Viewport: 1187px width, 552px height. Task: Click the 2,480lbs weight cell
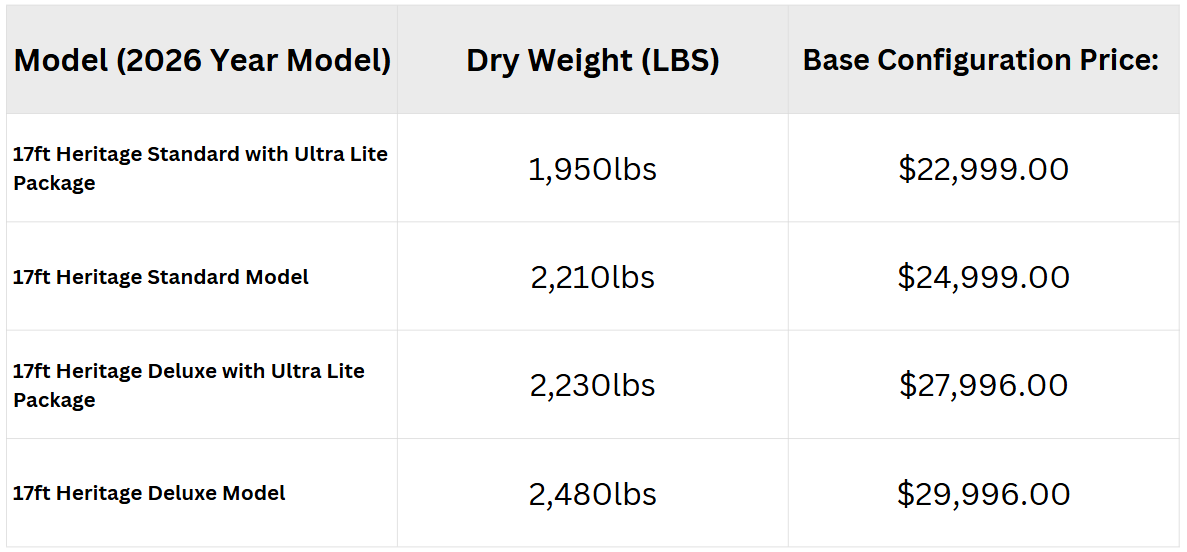[x=593, y=494]
